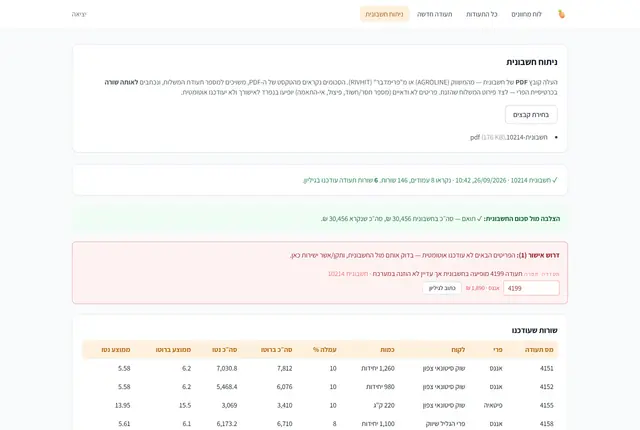Select table row for certificate 4151

320,368
